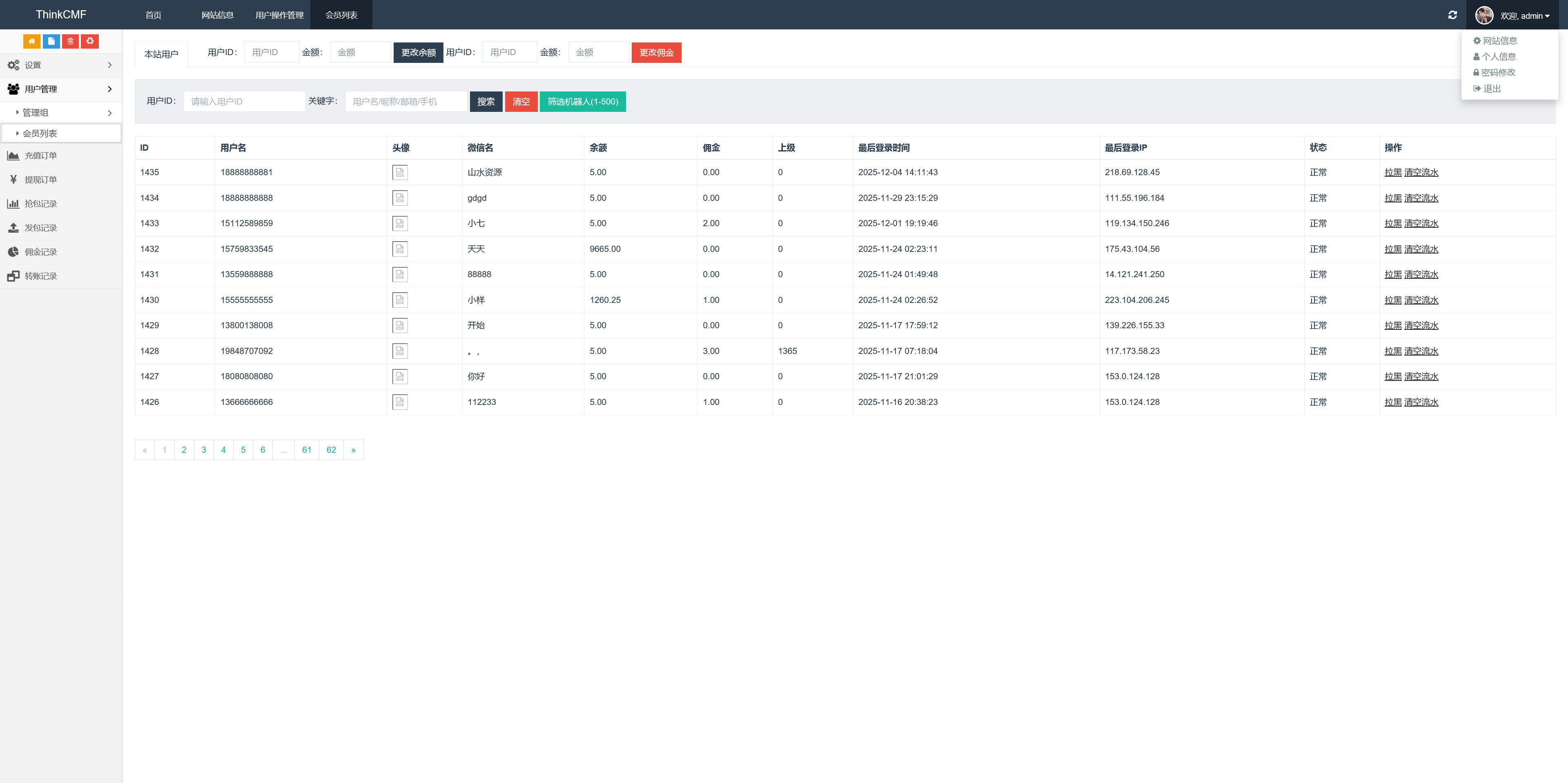The image size is (1568, 783).
Task: Click the orange home shortcut icon
Action: click(32, 41)
